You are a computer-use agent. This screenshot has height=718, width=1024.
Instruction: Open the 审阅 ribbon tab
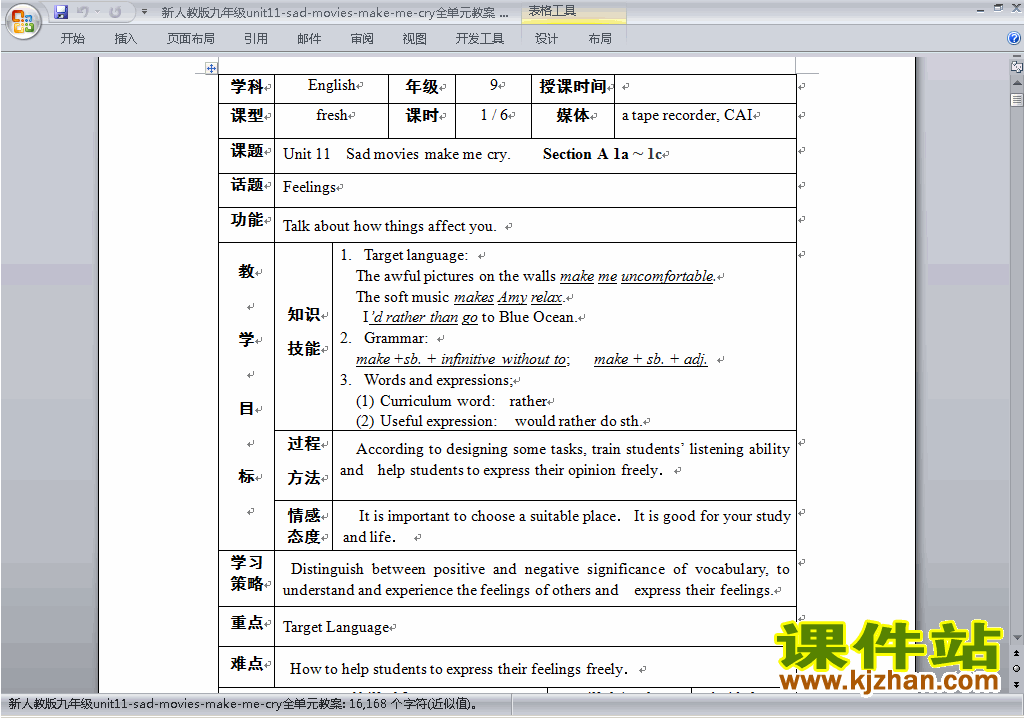(x=362, y=39)
